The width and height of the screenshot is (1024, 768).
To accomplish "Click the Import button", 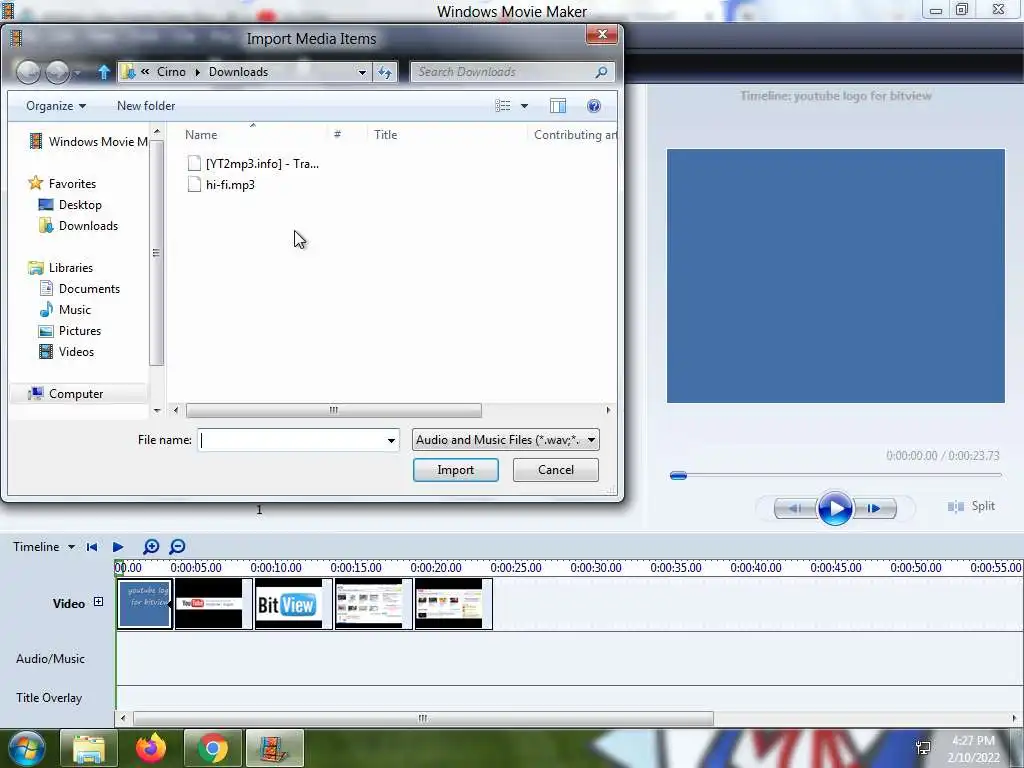I will [456, 470].
